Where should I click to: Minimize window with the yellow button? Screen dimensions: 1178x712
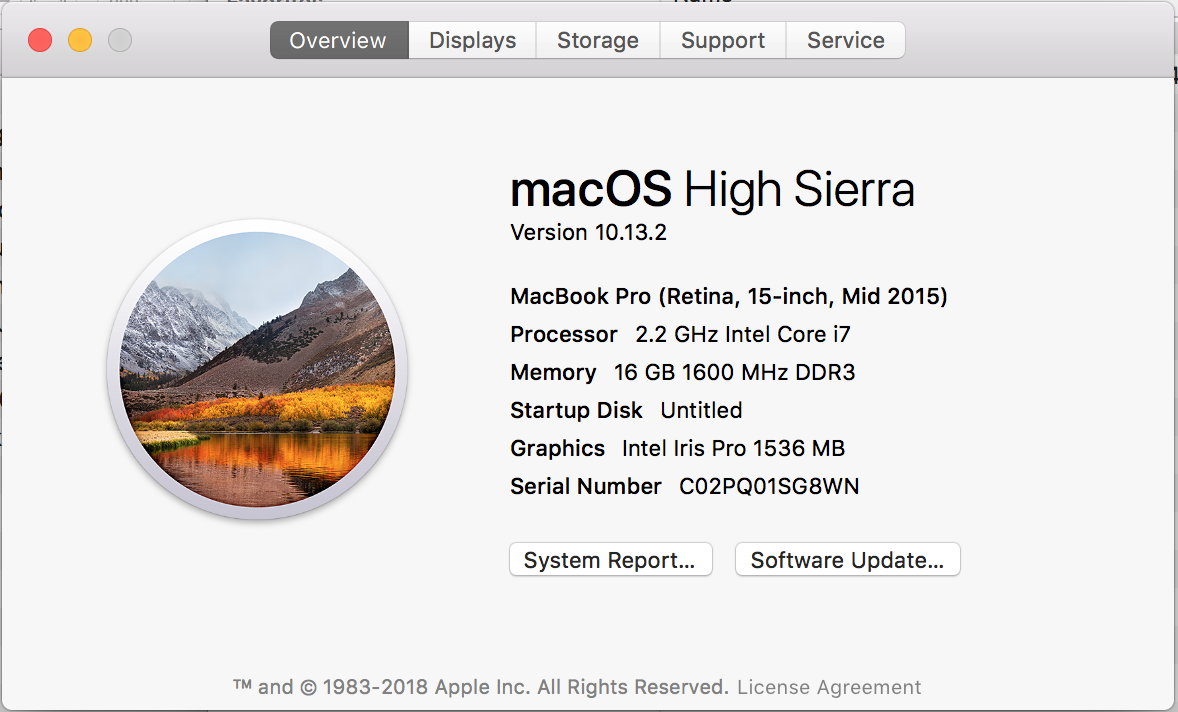pos(80,40)
